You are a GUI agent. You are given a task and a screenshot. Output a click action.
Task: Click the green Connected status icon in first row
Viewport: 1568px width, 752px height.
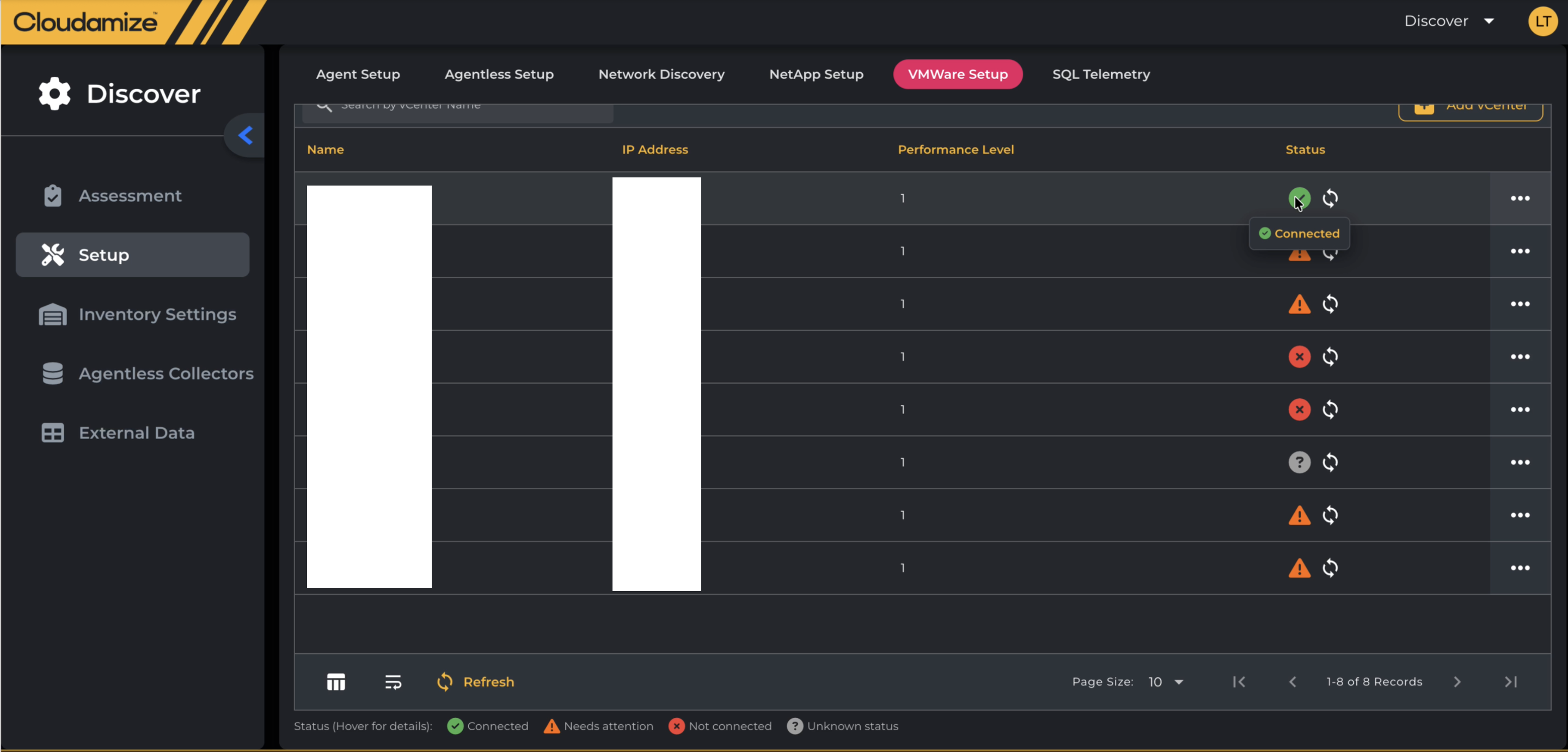coord(1299,199)
